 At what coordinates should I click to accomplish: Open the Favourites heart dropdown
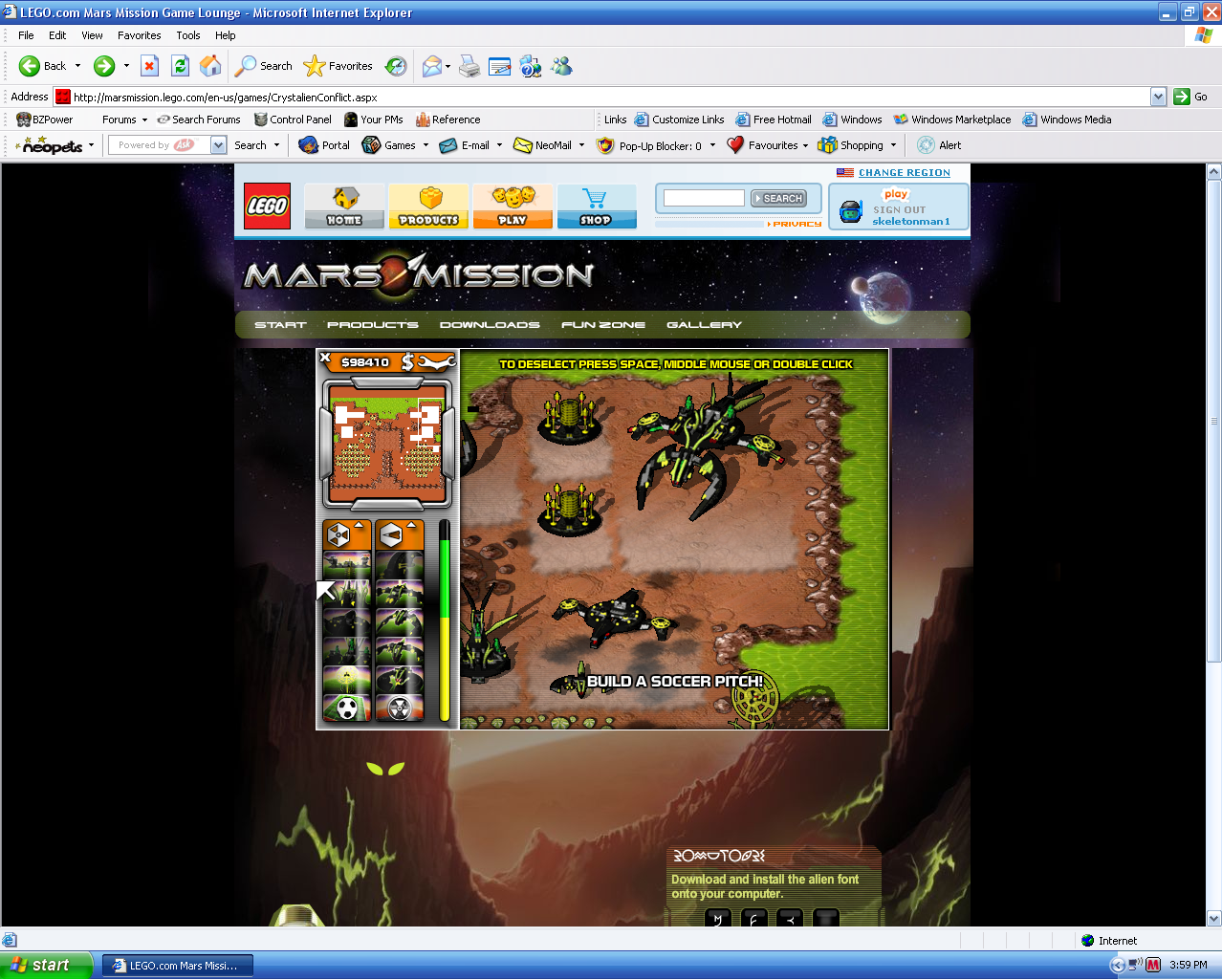click(x=805, y=145)
